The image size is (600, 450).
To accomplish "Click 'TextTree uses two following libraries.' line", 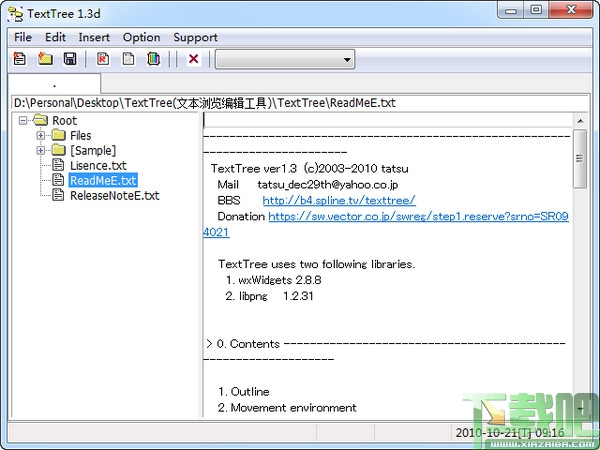I will click(316, 264).
